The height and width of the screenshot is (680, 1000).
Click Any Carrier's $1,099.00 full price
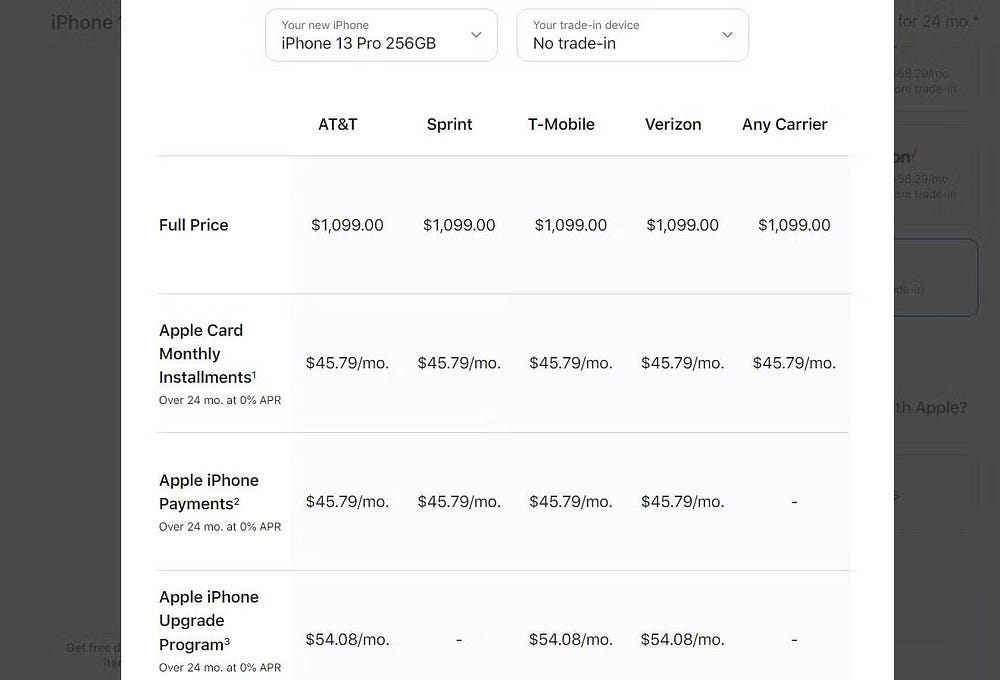(794, 225)
